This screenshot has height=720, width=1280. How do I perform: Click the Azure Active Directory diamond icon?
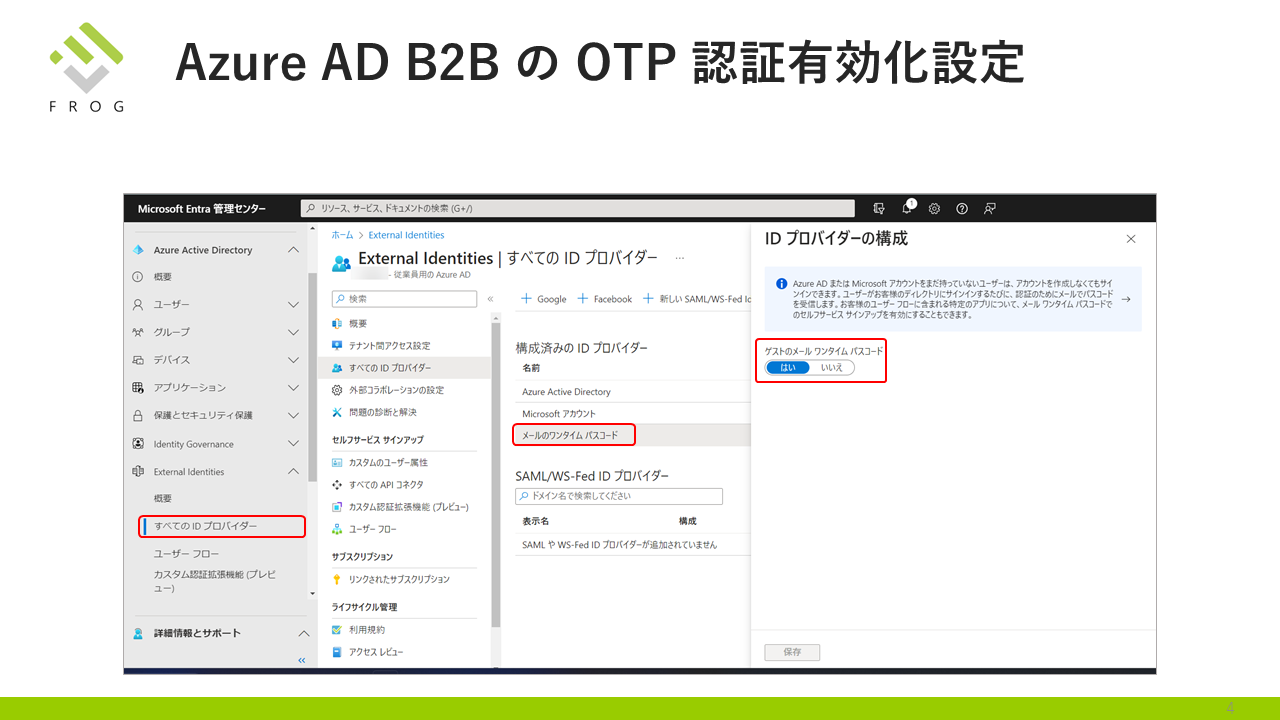point(138,250)
